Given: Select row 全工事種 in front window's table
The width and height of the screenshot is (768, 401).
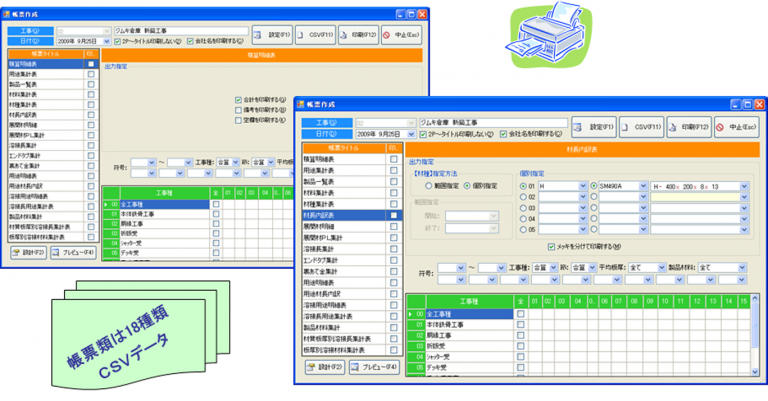Looking at the screenshot, I should (469, 314).
